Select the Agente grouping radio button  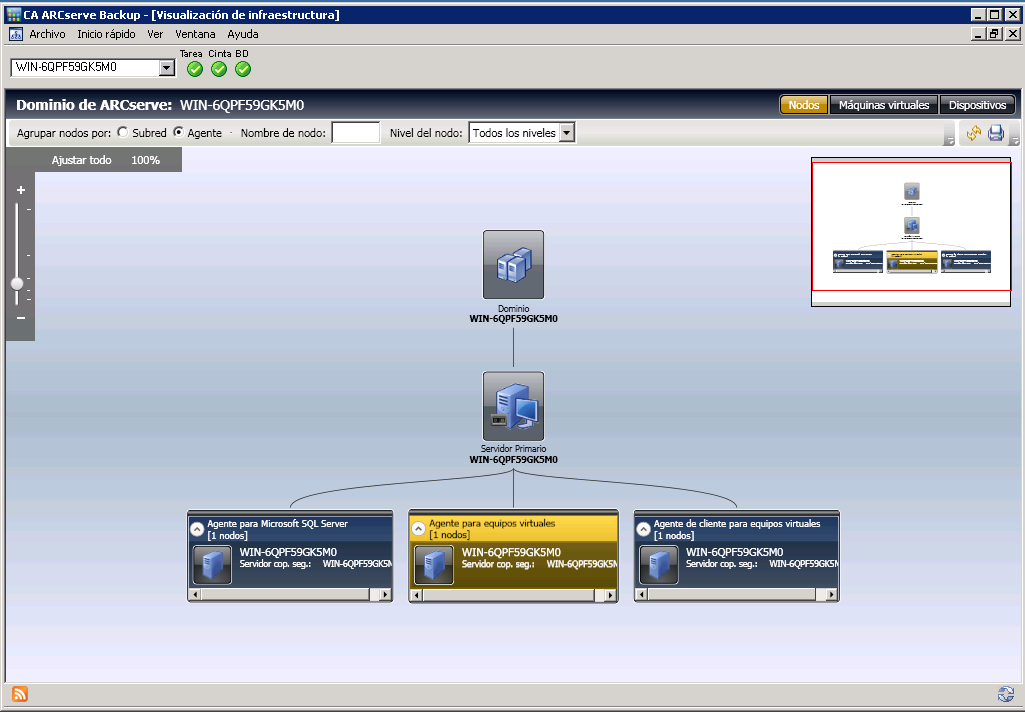point(178,132)
